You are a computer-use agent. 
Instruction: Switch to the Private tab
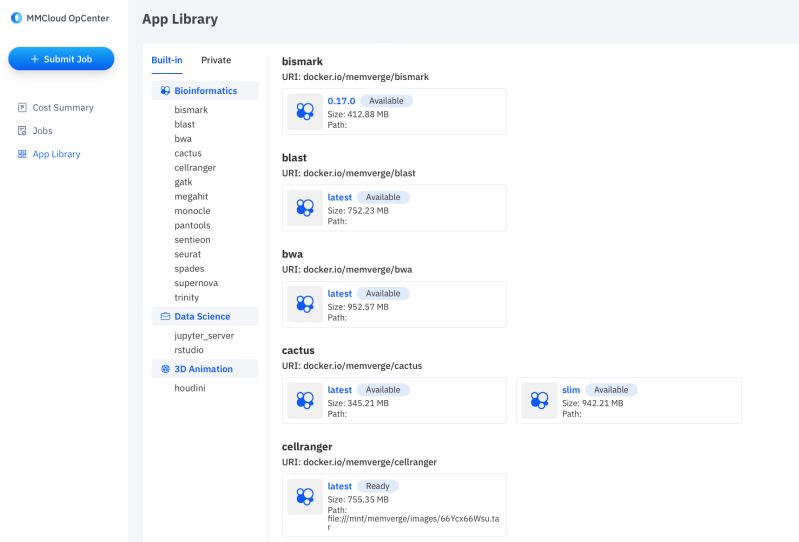coord(216,60)
